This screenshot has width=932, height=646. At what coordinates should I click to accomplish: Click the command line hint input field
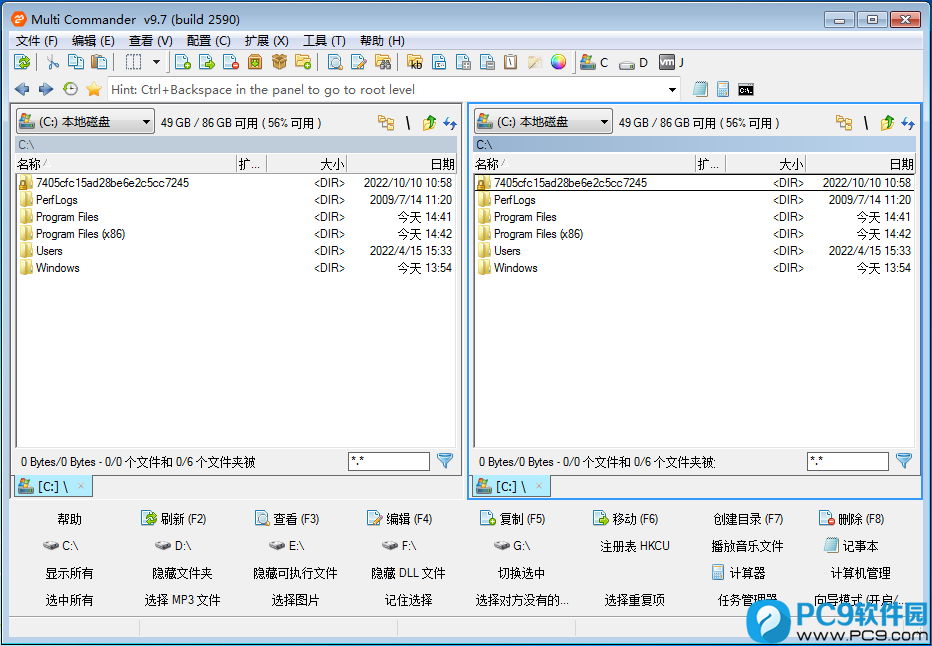tap(386, 90)
